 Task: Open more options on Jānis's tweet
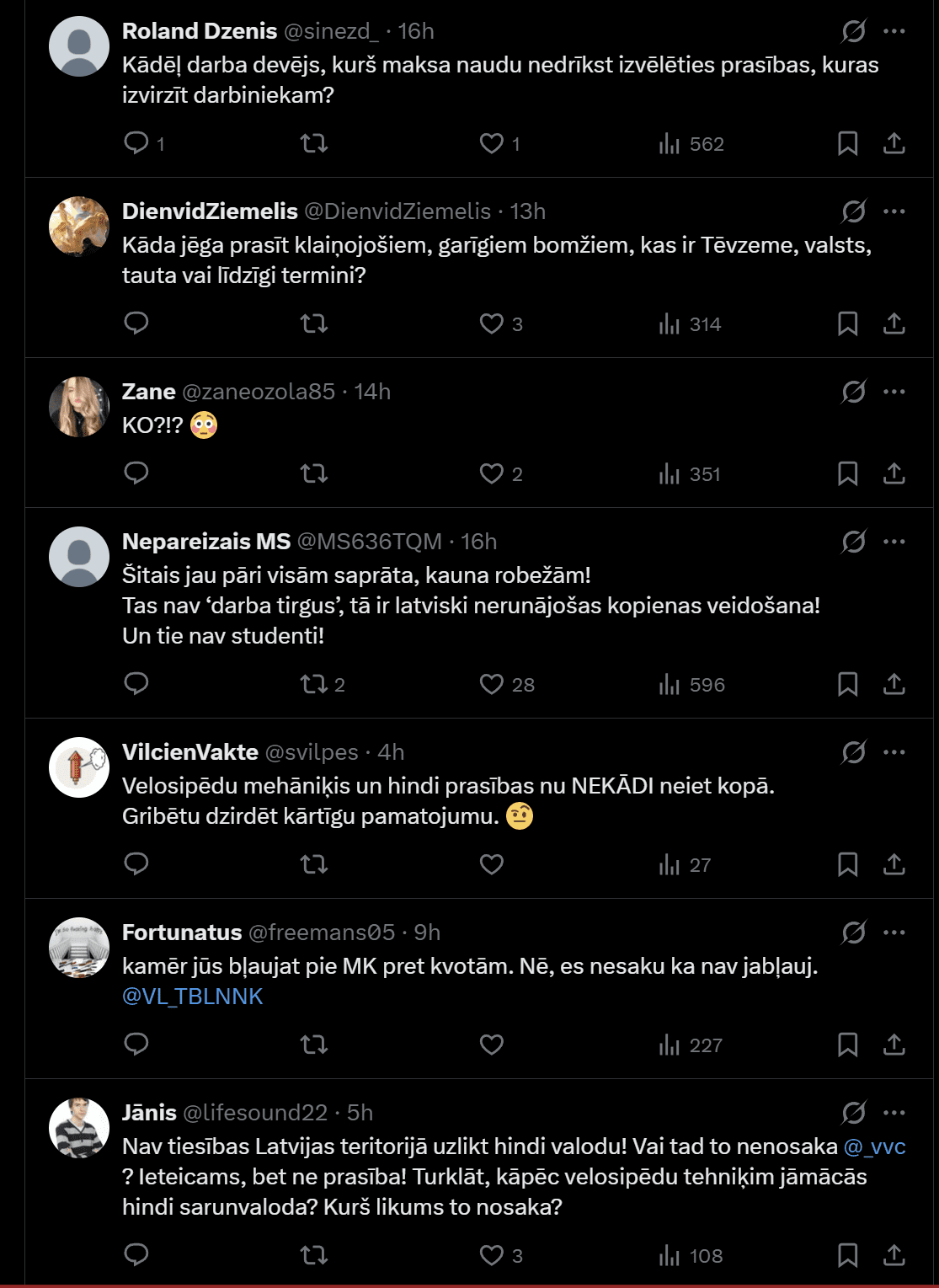click(894, 1113)
